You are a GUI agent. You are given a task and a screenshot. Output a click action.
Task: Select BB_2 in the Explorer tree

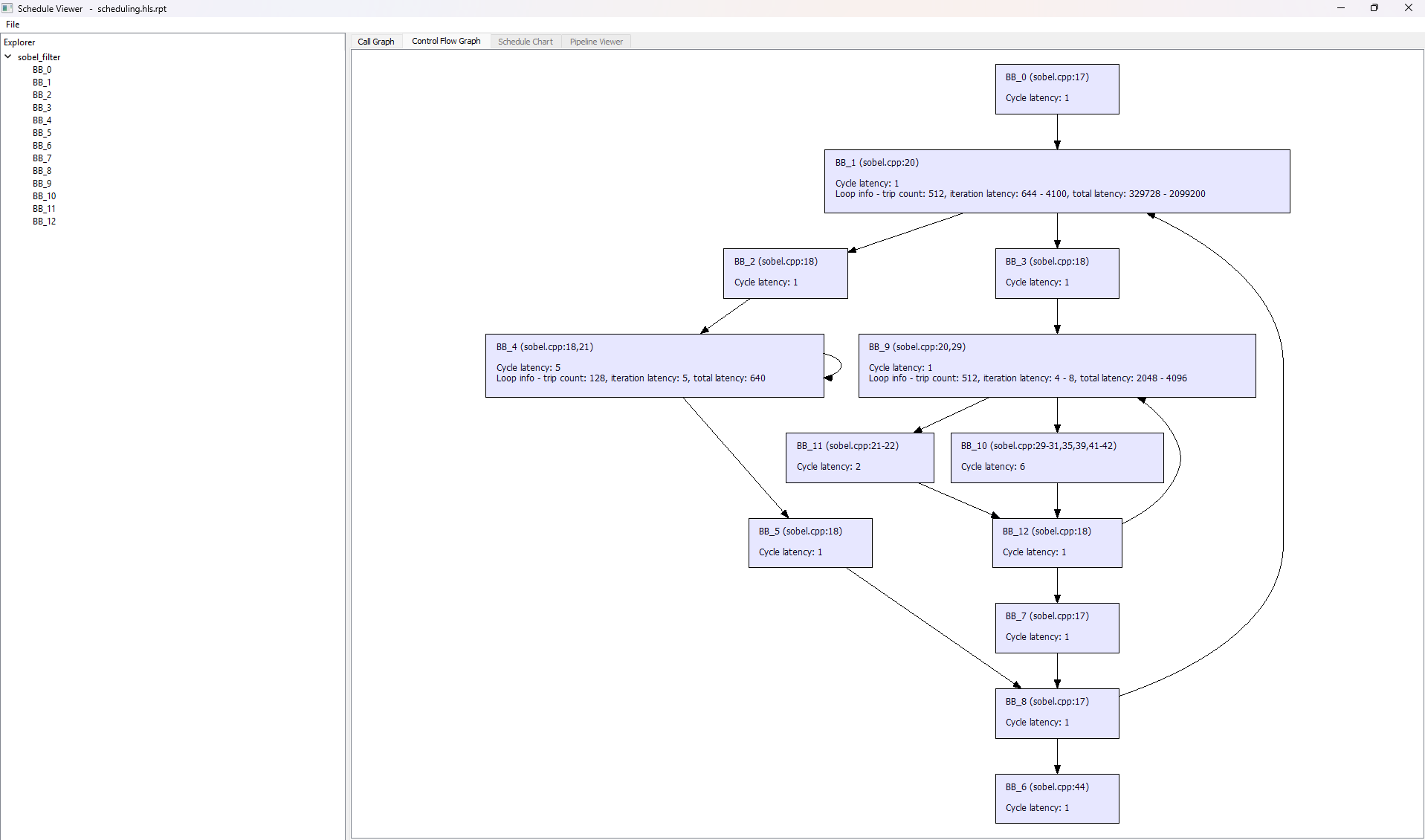coord(42,95)
